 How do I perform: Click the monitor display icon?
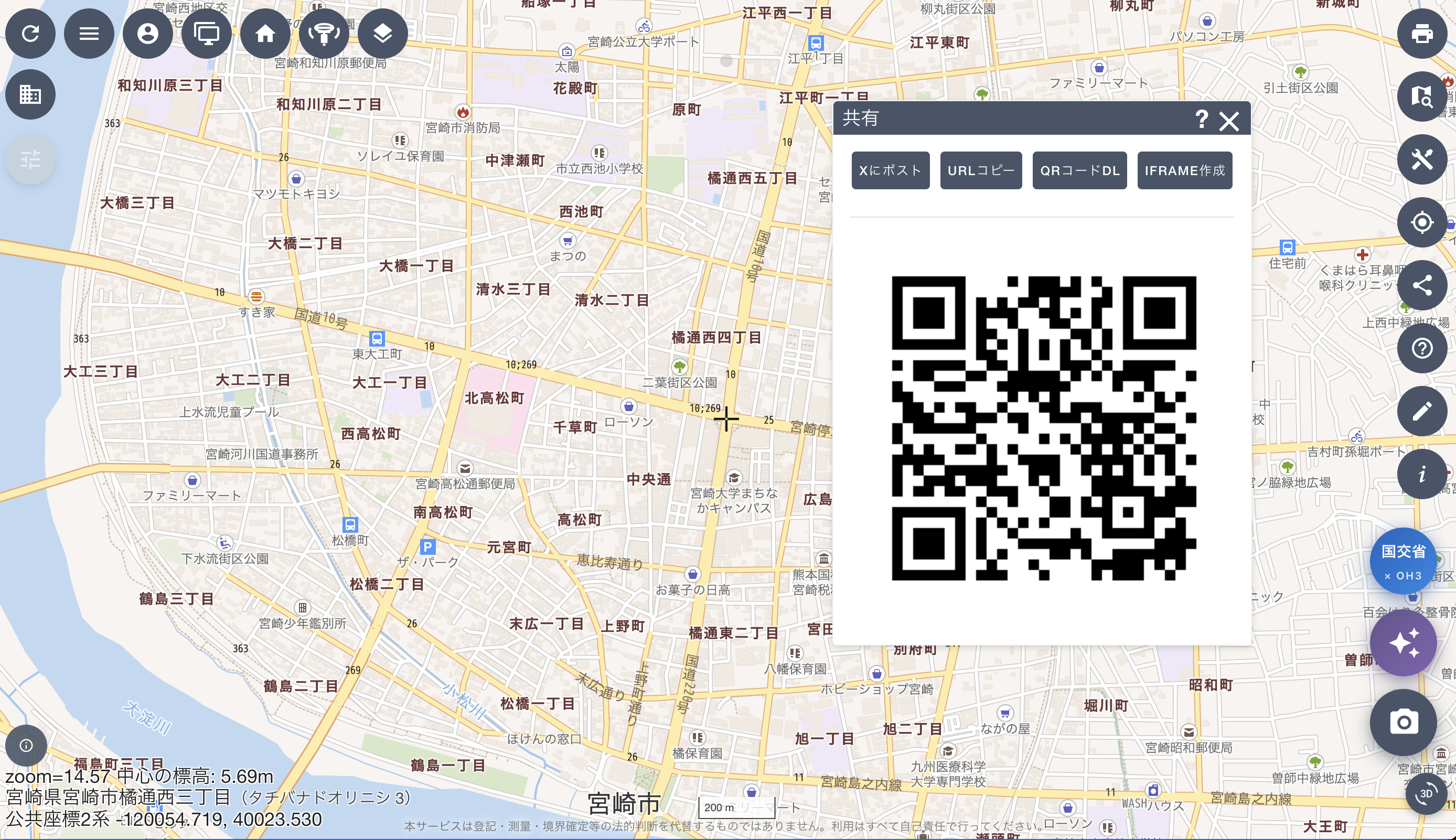click(207, 34)
